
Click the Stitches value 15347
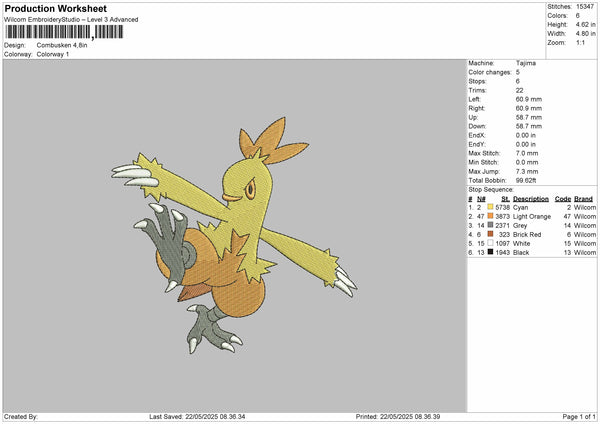(x=585, y=7)
